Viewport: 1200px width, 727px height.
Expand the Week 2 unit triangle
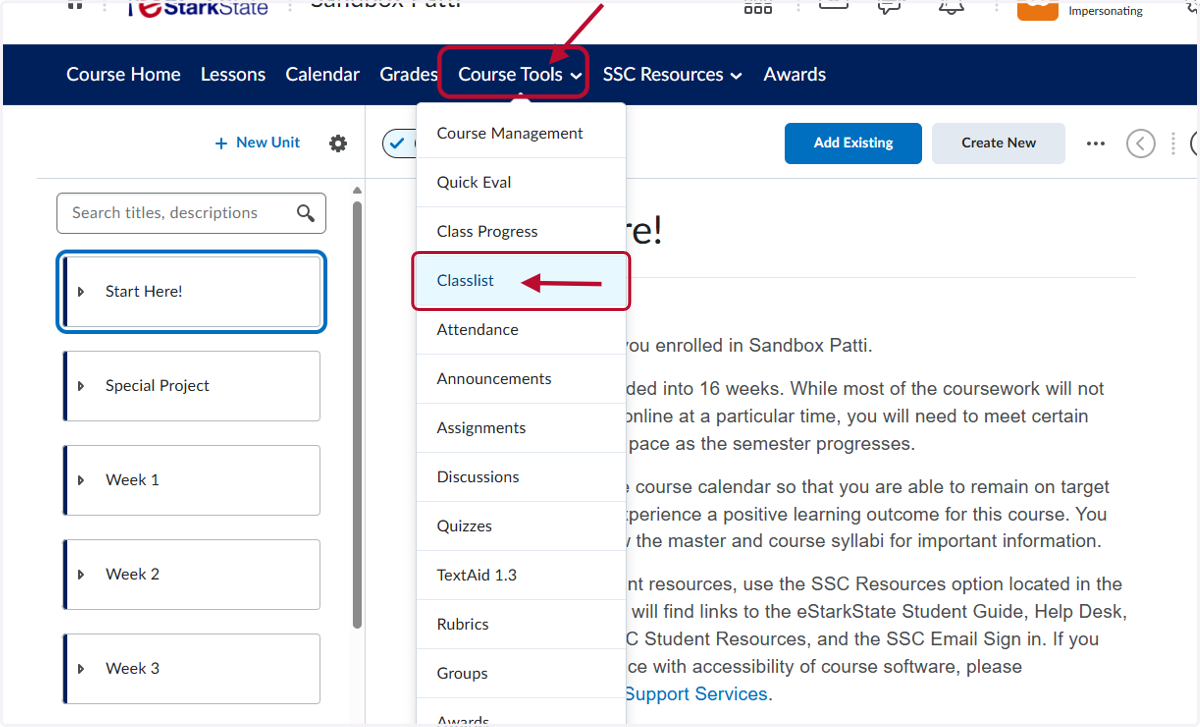click(x=82, y=574)
